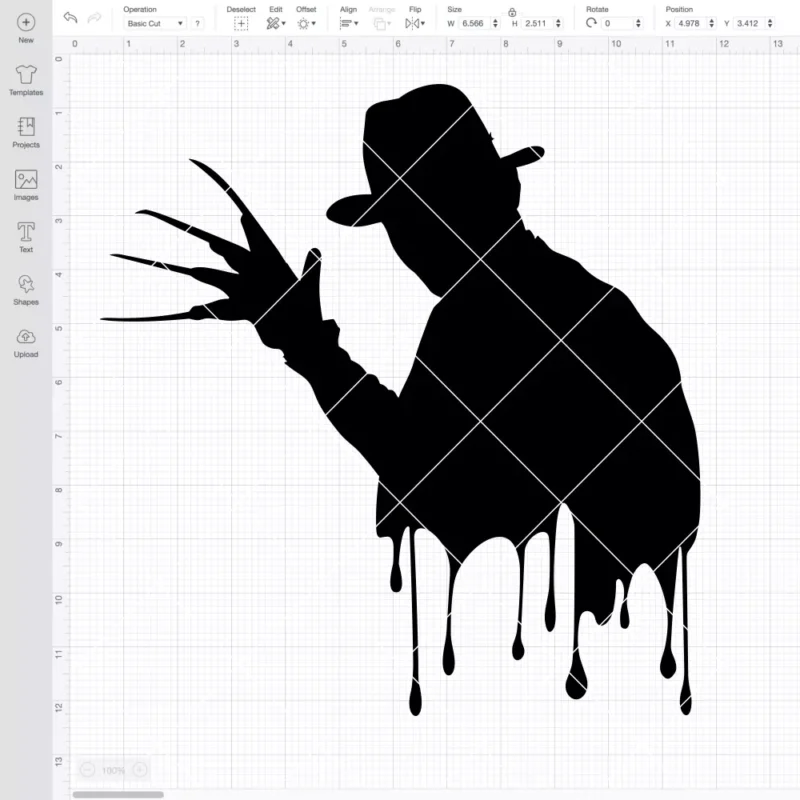Click the Rotate icon
Screen dimensions: 800x800
(x=591, y=23)
